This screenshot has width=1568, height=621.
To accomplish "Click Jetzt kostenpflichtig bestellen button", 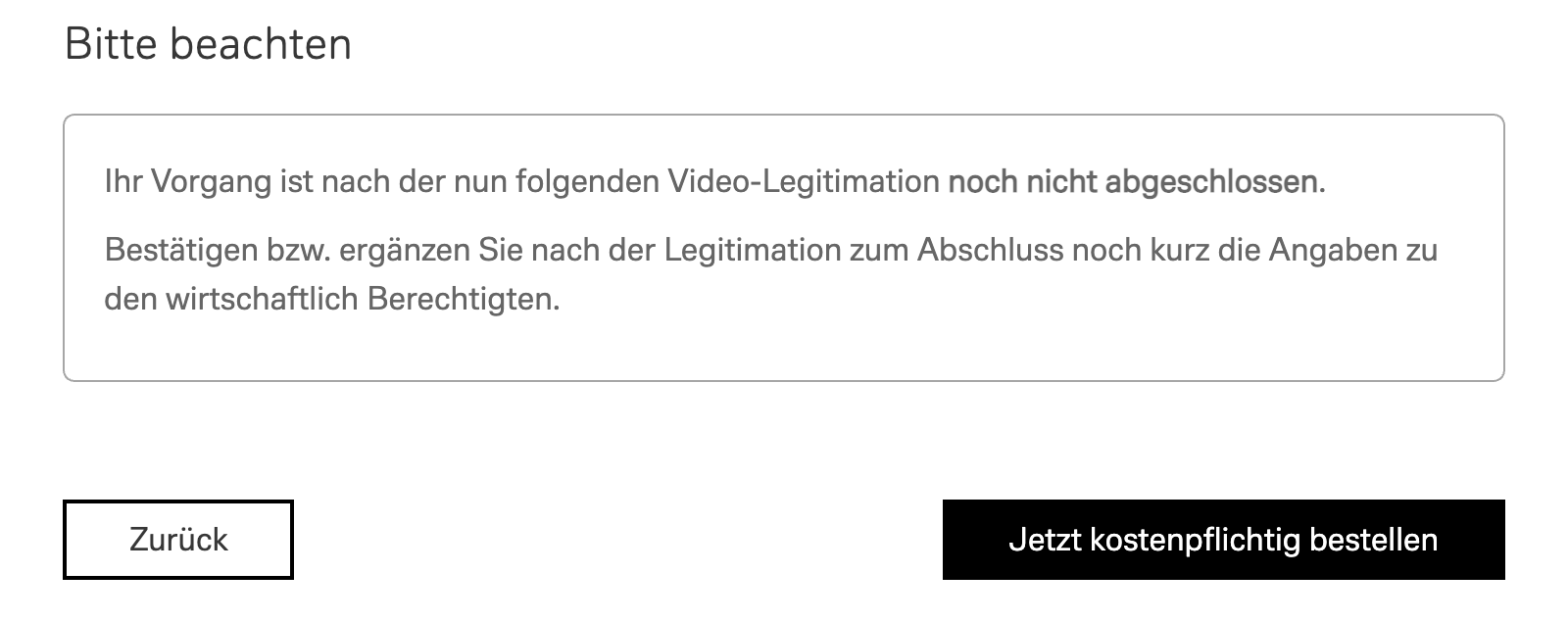I will coord(1223,540).
